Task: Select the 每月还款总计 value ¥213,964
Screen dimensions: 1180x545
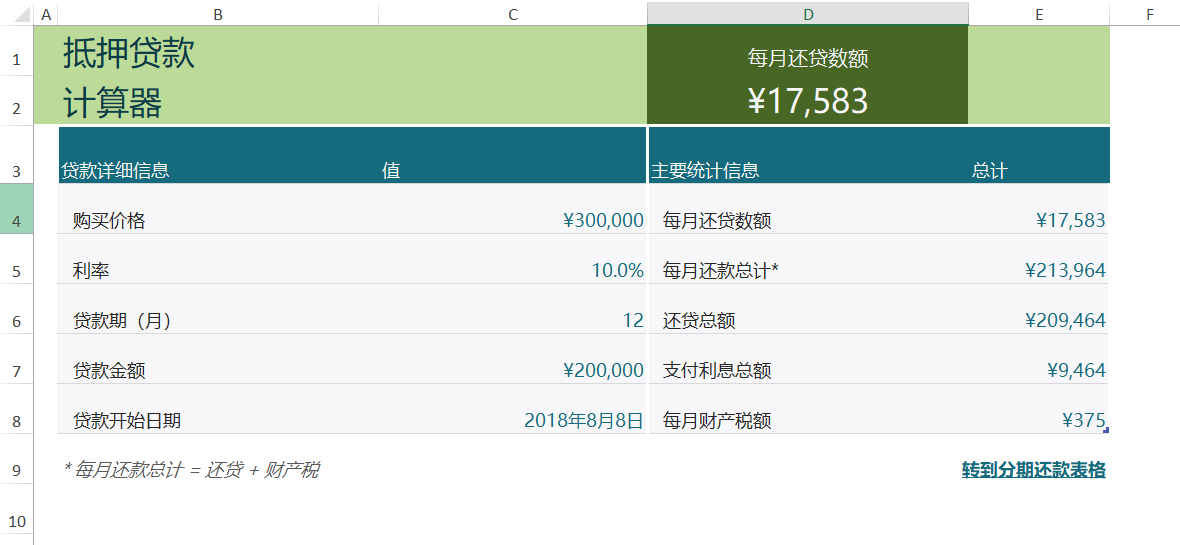Action: point(1065,271)
